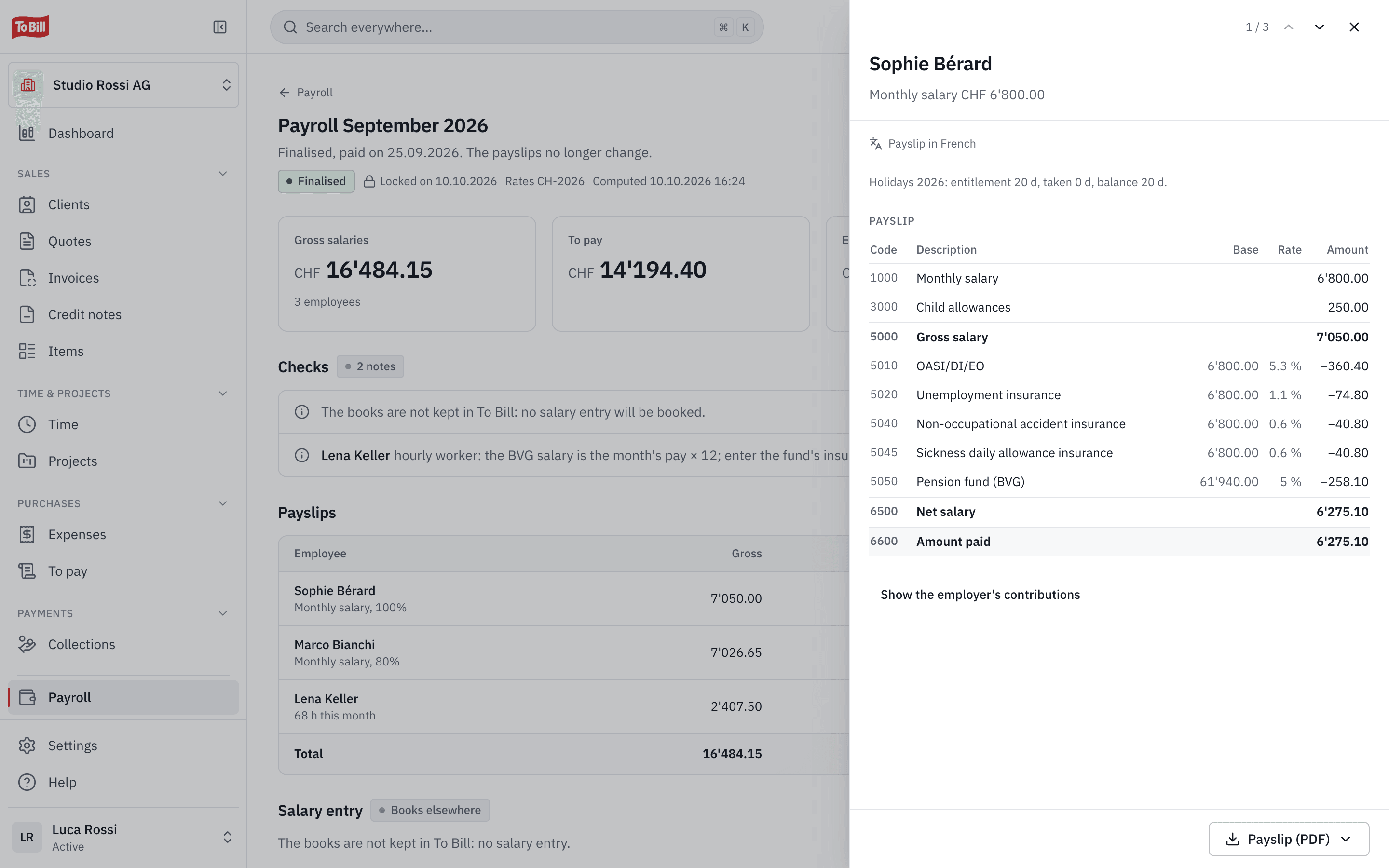Click the Payroll wallet icon
Image resolution: width=1389 pixels, height=868 pixels.
coord(27,697)
